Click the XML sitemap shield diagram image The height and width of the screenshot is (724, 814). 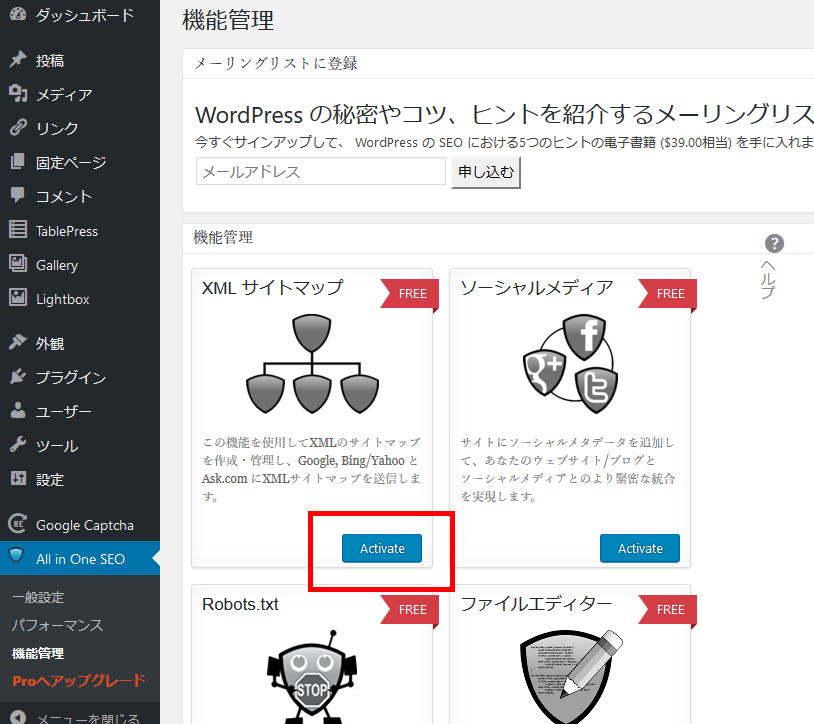tap(312, 364)
